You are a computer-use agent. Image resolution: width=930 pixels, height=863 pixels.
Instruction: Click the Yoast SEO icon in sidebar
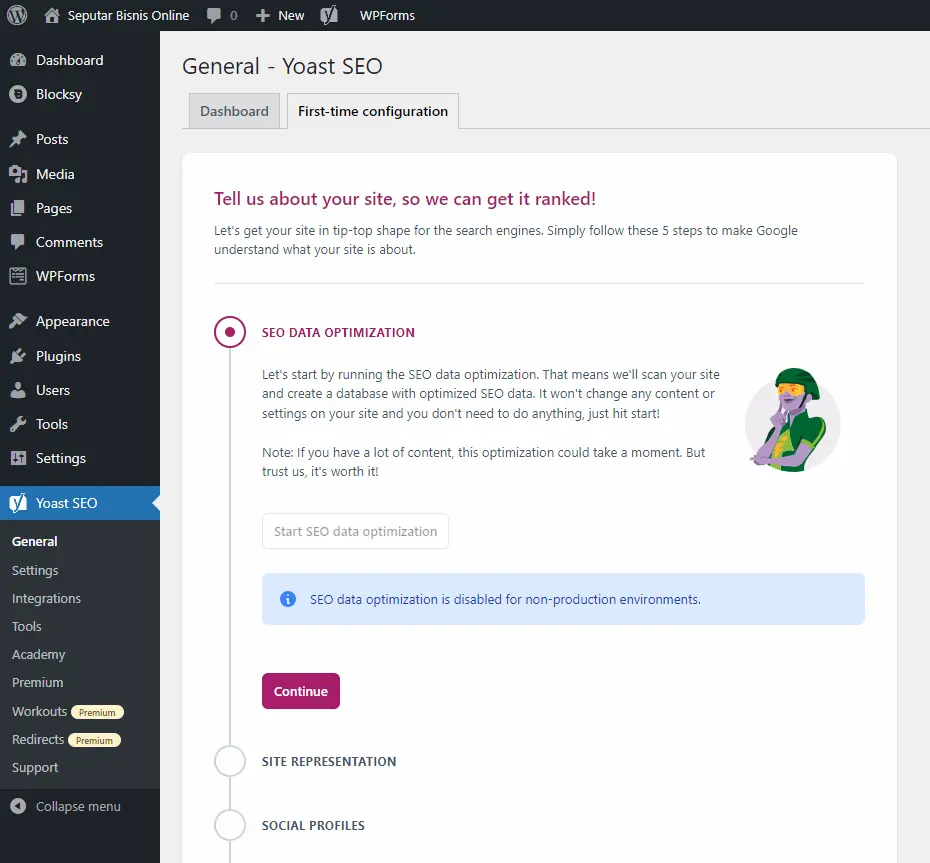pos(18,503)
